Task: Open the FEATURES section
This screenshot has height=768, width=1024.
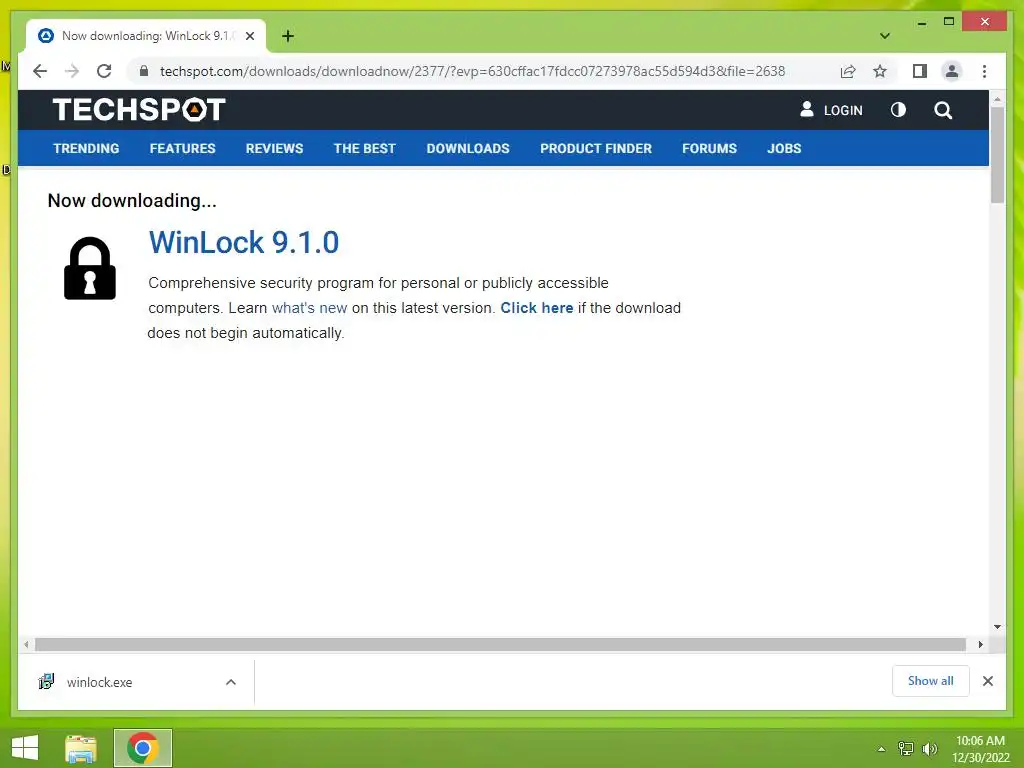Action: click(x=182, y=148)
